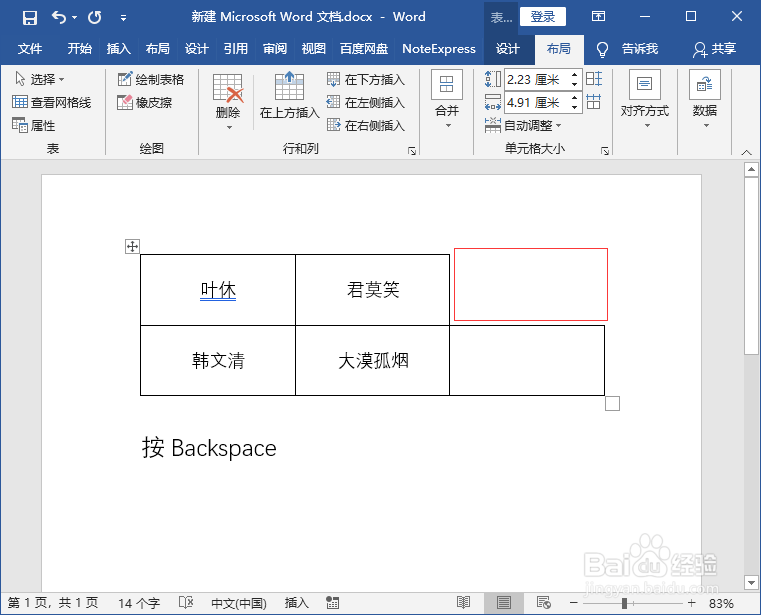Click the 告诉我 lightbulb search box
Image resolution: width=761 pixels, height=615 pixels.
pos(628,49)
